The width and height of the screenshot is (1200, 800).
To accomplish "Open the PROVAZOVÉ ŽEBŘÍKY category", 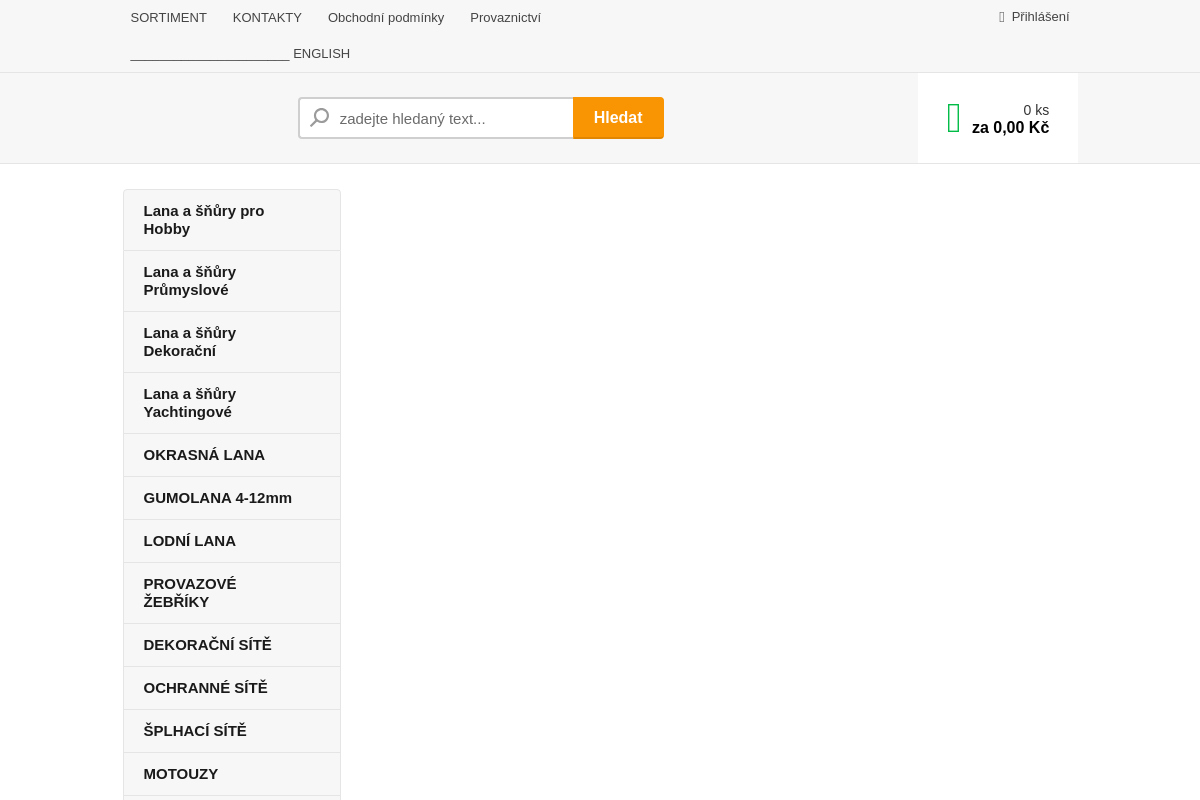I will pos(190,593).
